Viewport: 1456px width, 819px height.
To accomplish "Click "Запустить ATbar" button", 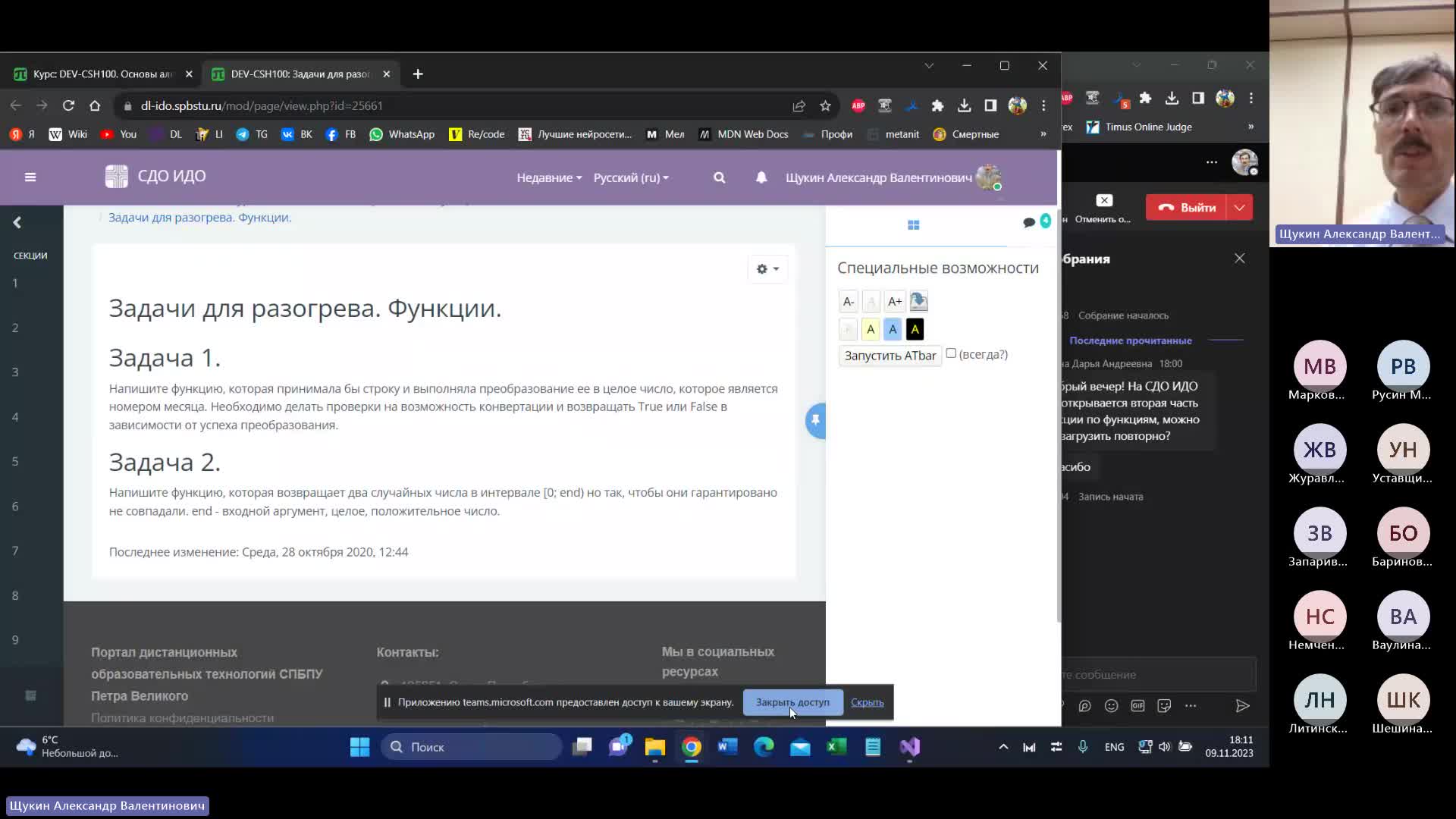I will [890, 356].
